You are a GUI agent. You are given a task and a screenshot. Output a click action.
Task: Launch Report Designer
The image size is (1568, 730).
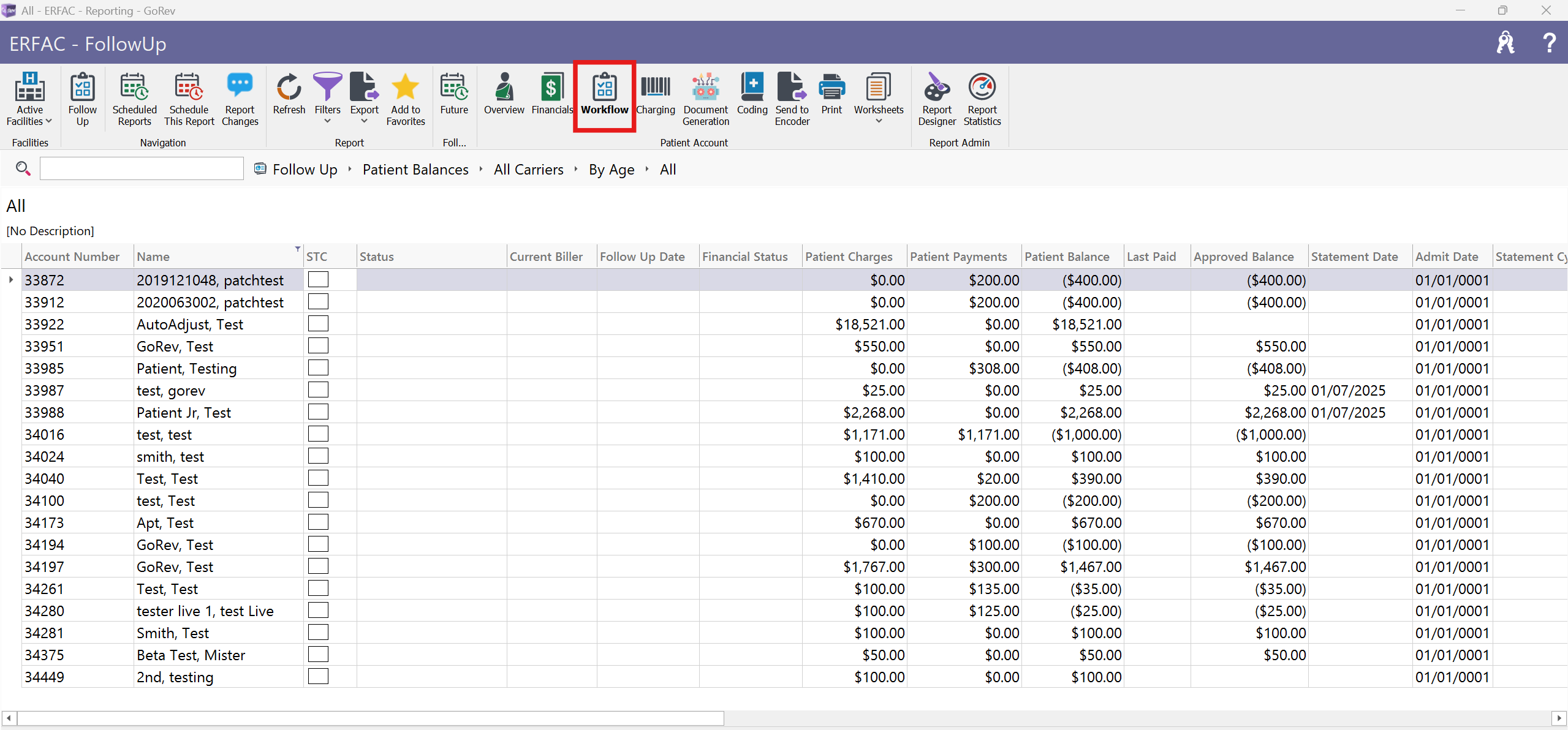click(x=937, y=99)
